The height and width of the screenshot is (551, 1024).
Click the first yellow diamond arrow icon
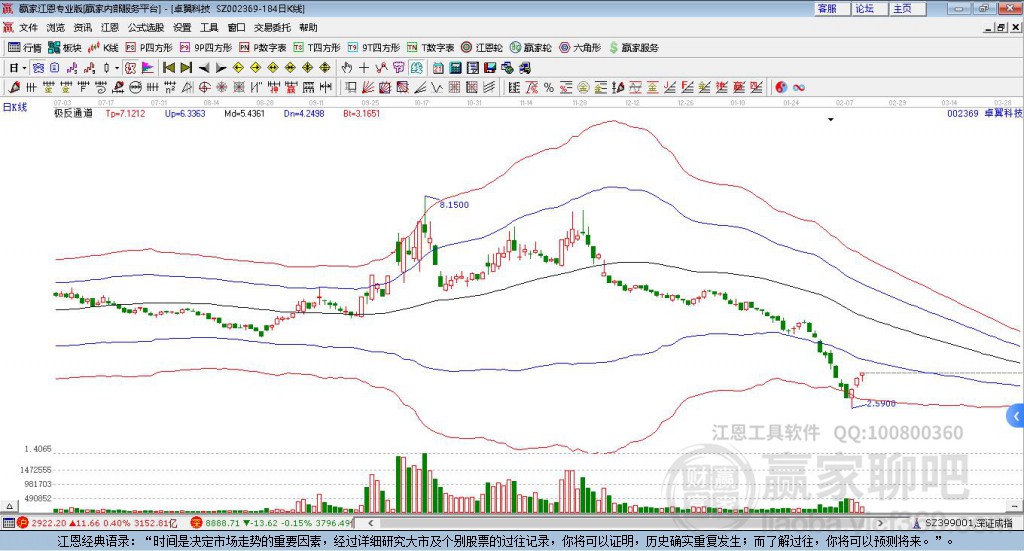coord(238,68)
